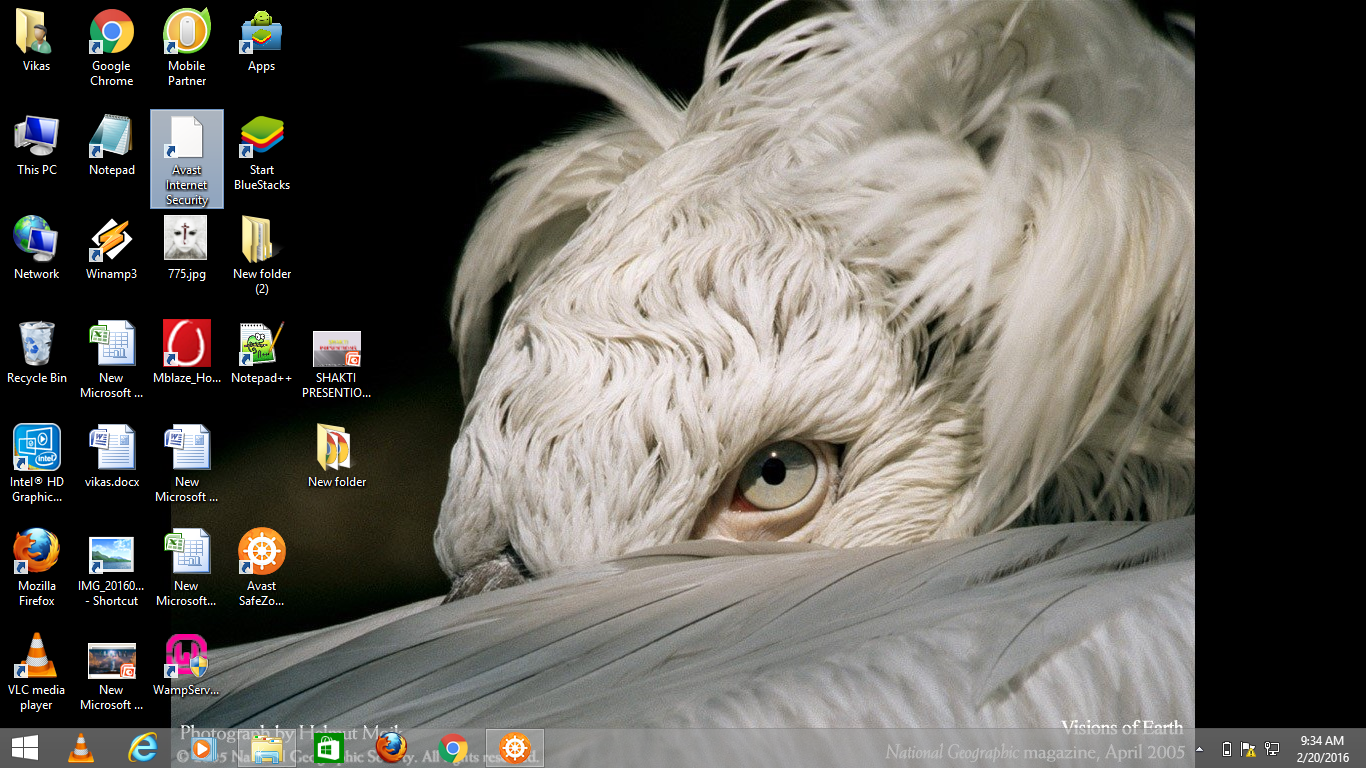Open Windows Media Player taskbar icon
This screenshot has height=768, width=1366.
point(204,748)
